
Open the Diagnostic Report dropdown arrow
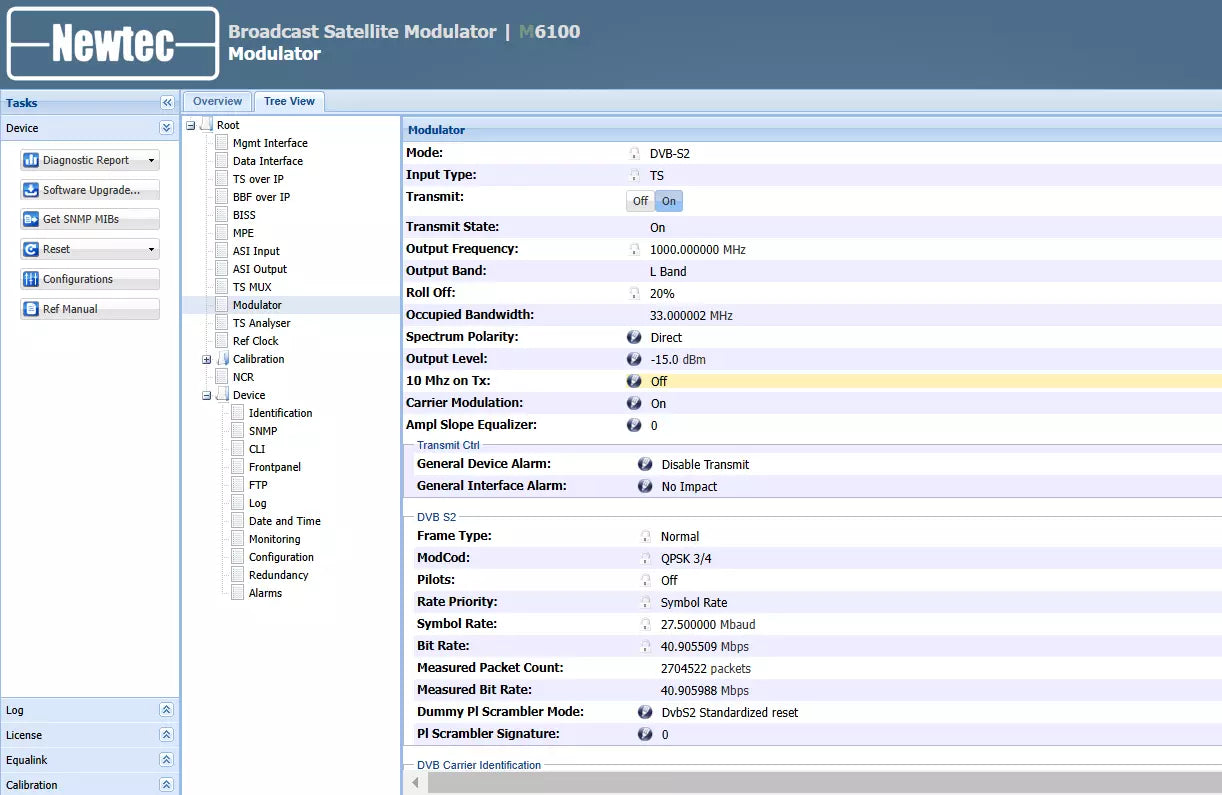[151, 160]
